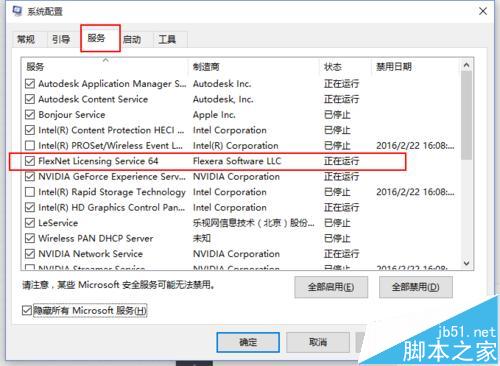The height and width of the screenshot is (366, 500).
Task: Sort by the 服务 column header
Action: [x=105, y=67]
